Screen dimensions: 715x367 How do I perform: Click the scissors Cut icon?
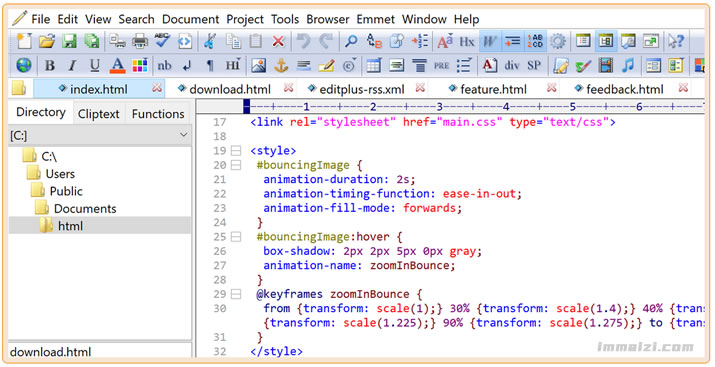[210, 41]
